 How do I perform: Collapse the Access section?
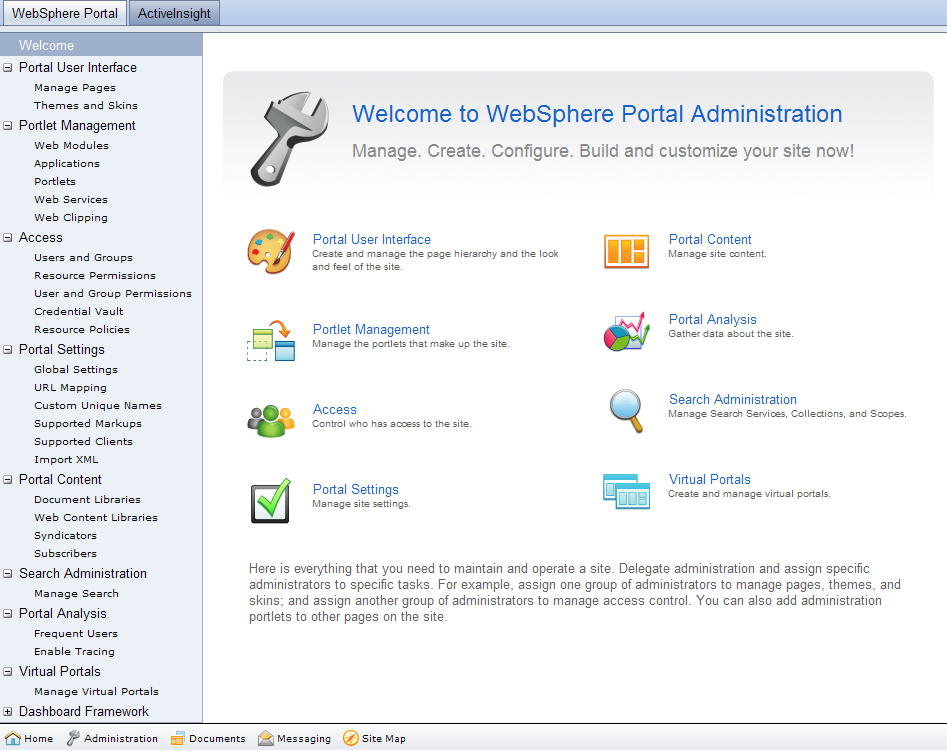click(8, 237)
